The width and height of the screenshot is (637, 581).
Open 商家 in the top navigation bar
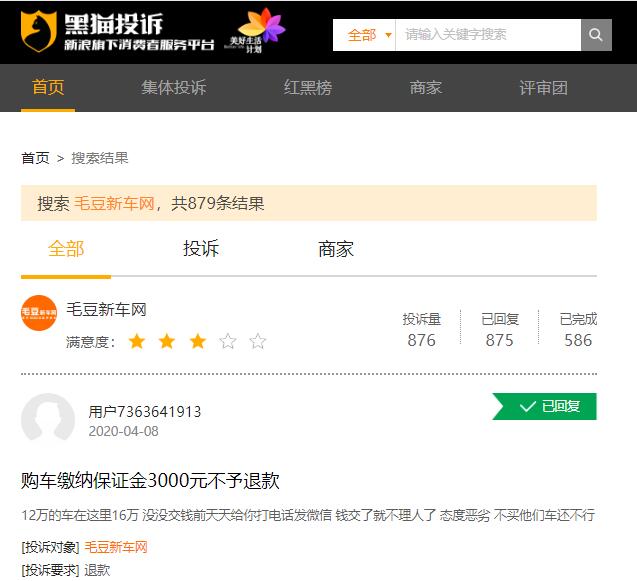(425, 87)
